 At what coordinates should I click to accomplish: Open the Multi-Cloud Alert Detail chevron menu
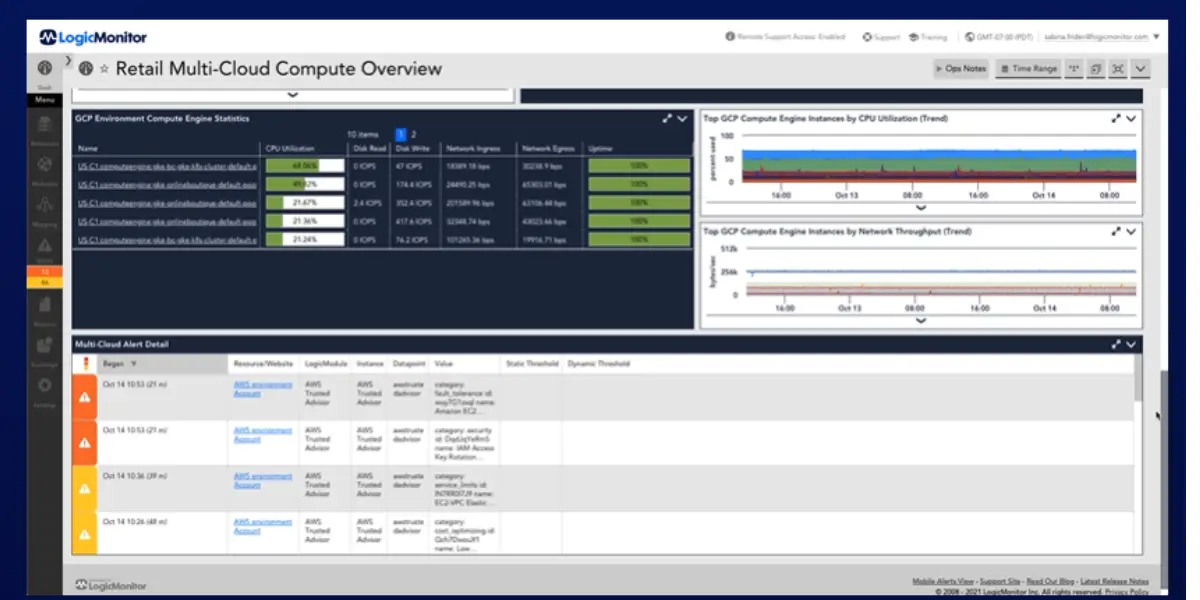coord(1131,344)
